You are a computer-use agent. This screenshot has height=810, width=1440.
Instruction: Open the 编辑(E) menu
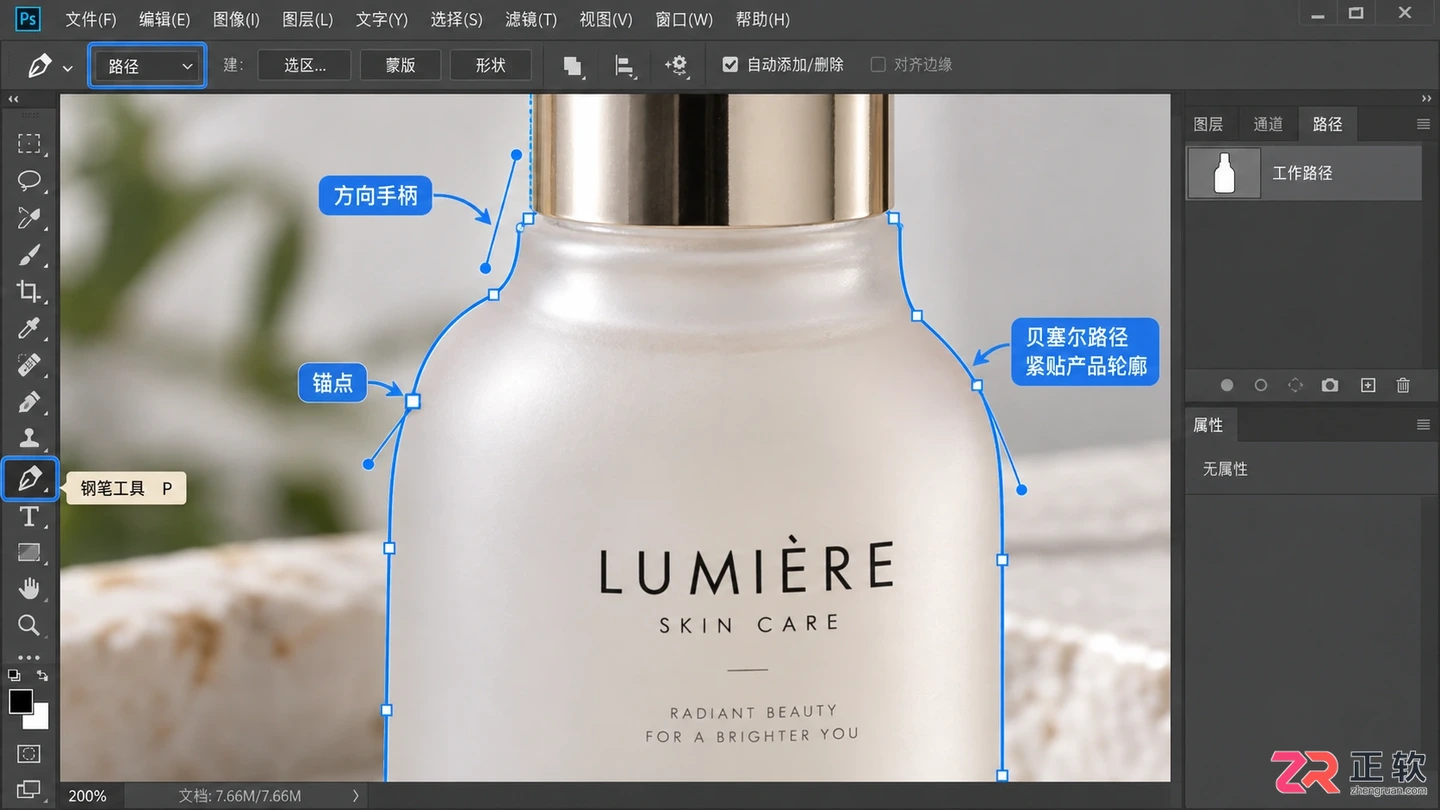(x=164, y=19)
